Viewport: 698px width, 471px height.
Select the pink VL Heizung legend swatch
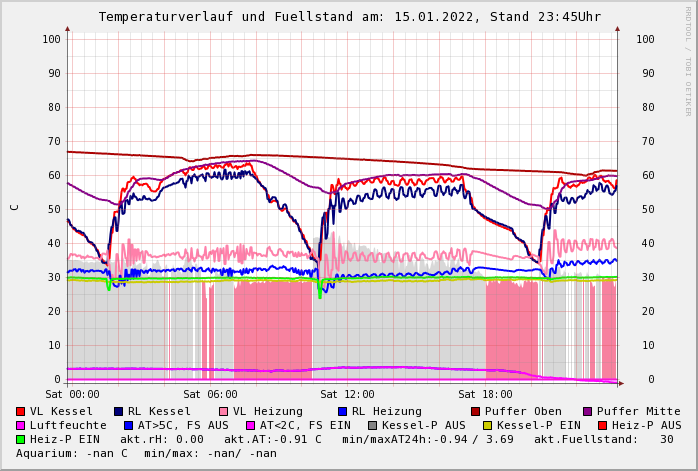(x=224, y=411)
